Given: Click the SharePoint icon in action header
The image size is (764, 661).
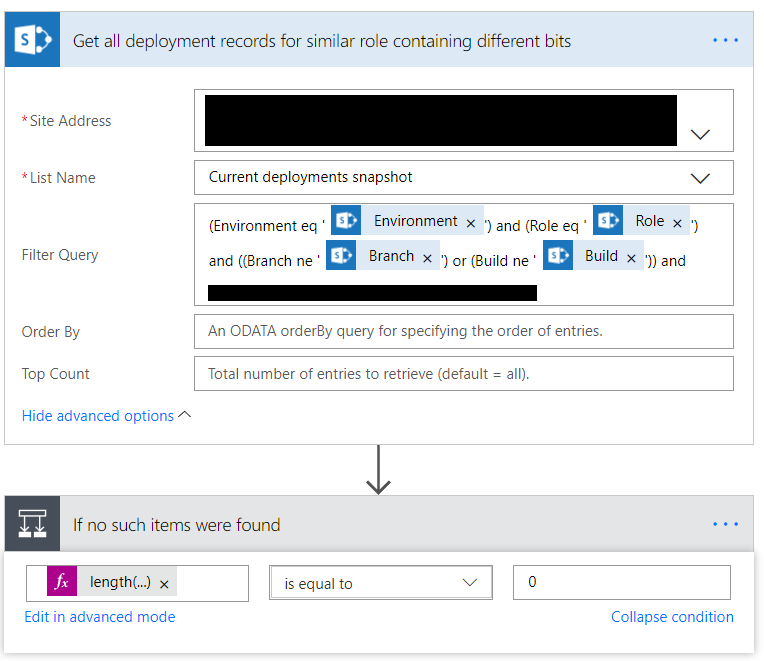Looking at the screenshot, I should [33, 41].
